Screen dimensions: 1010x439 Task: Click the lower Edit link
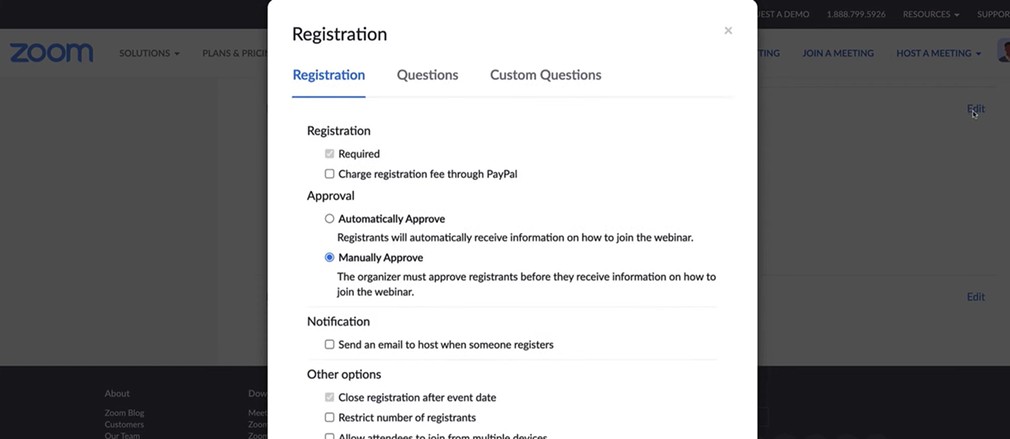(x=975, y=297)
